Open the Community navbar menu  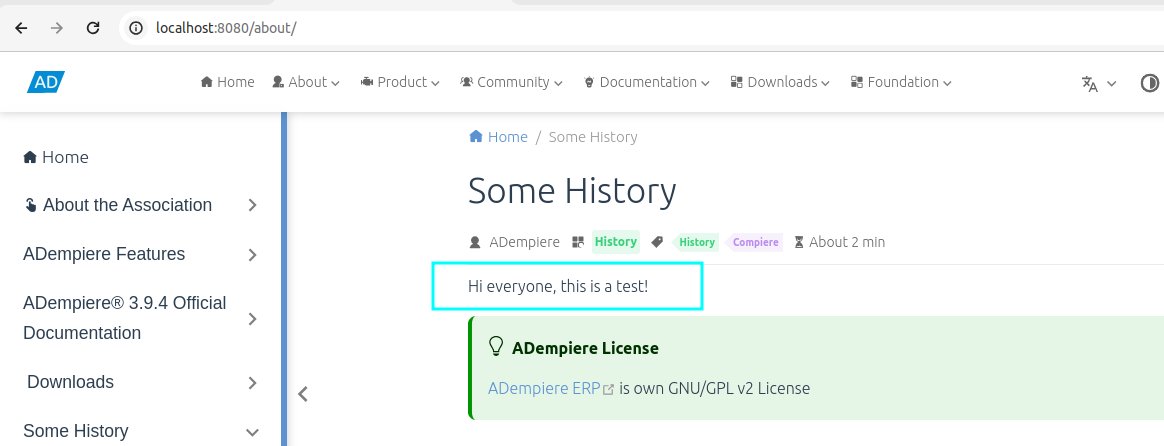[511, 82]
